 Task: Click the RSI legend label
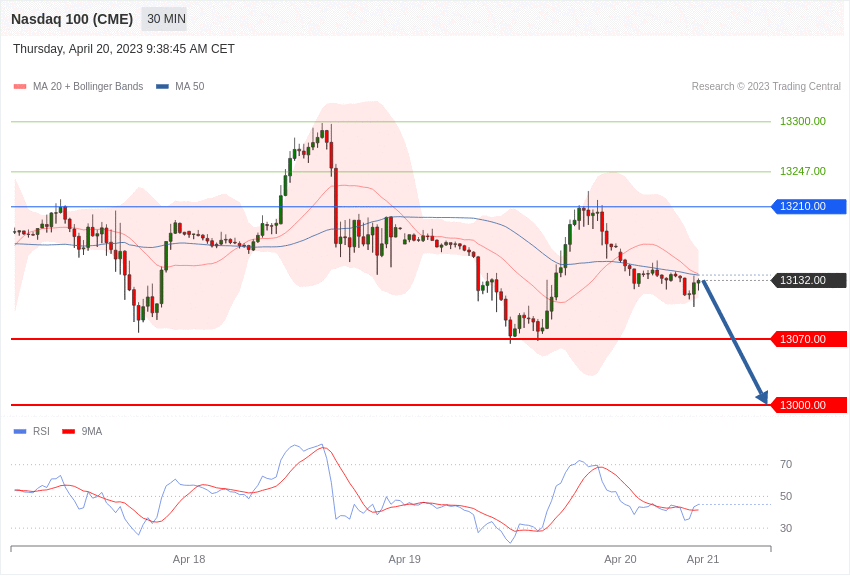pos(41,431)
